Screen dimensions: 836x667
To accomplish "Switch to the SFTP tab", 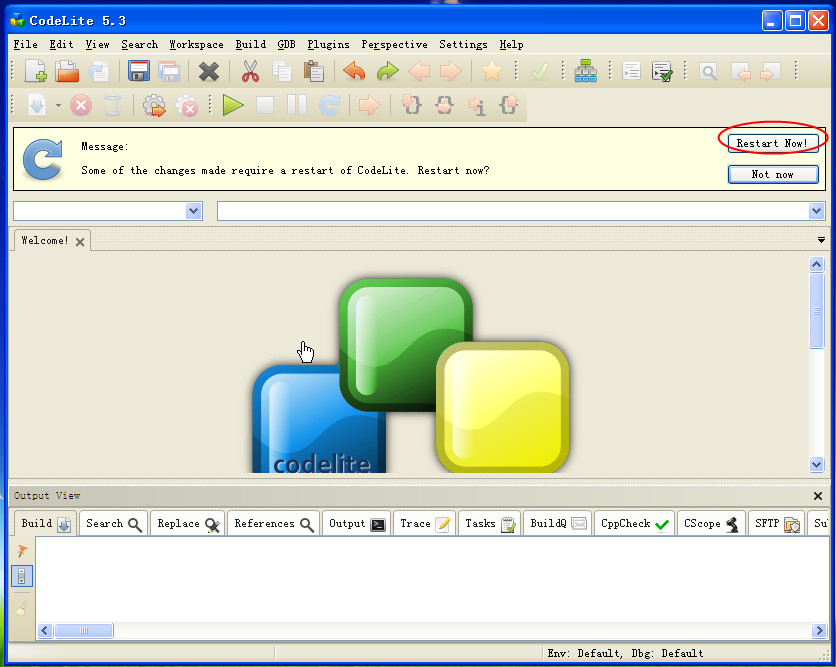I will tap(777, 524).
